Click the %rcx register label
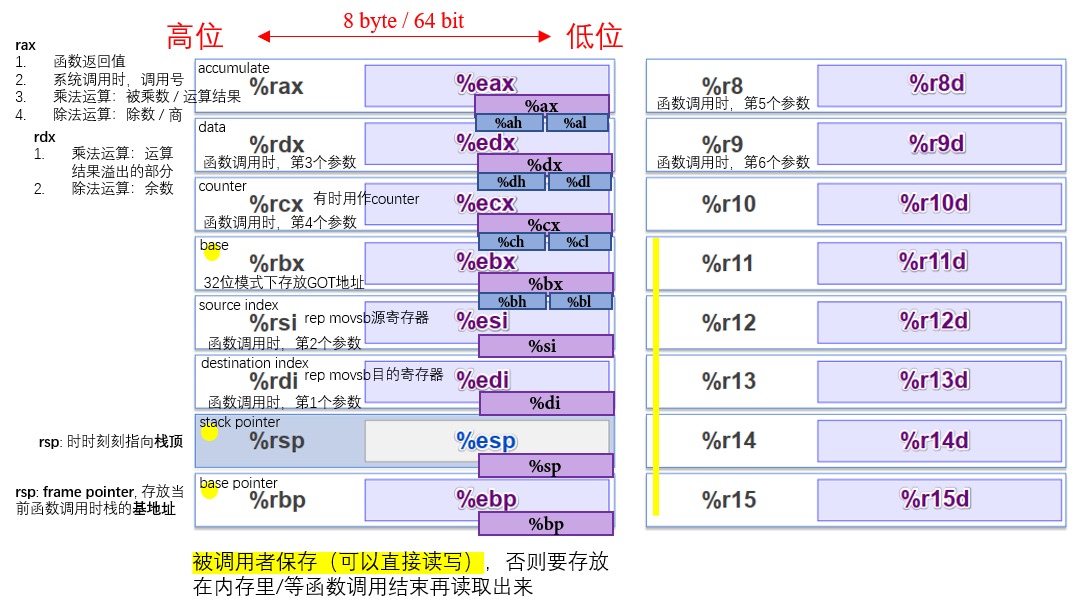 point(276,204)
